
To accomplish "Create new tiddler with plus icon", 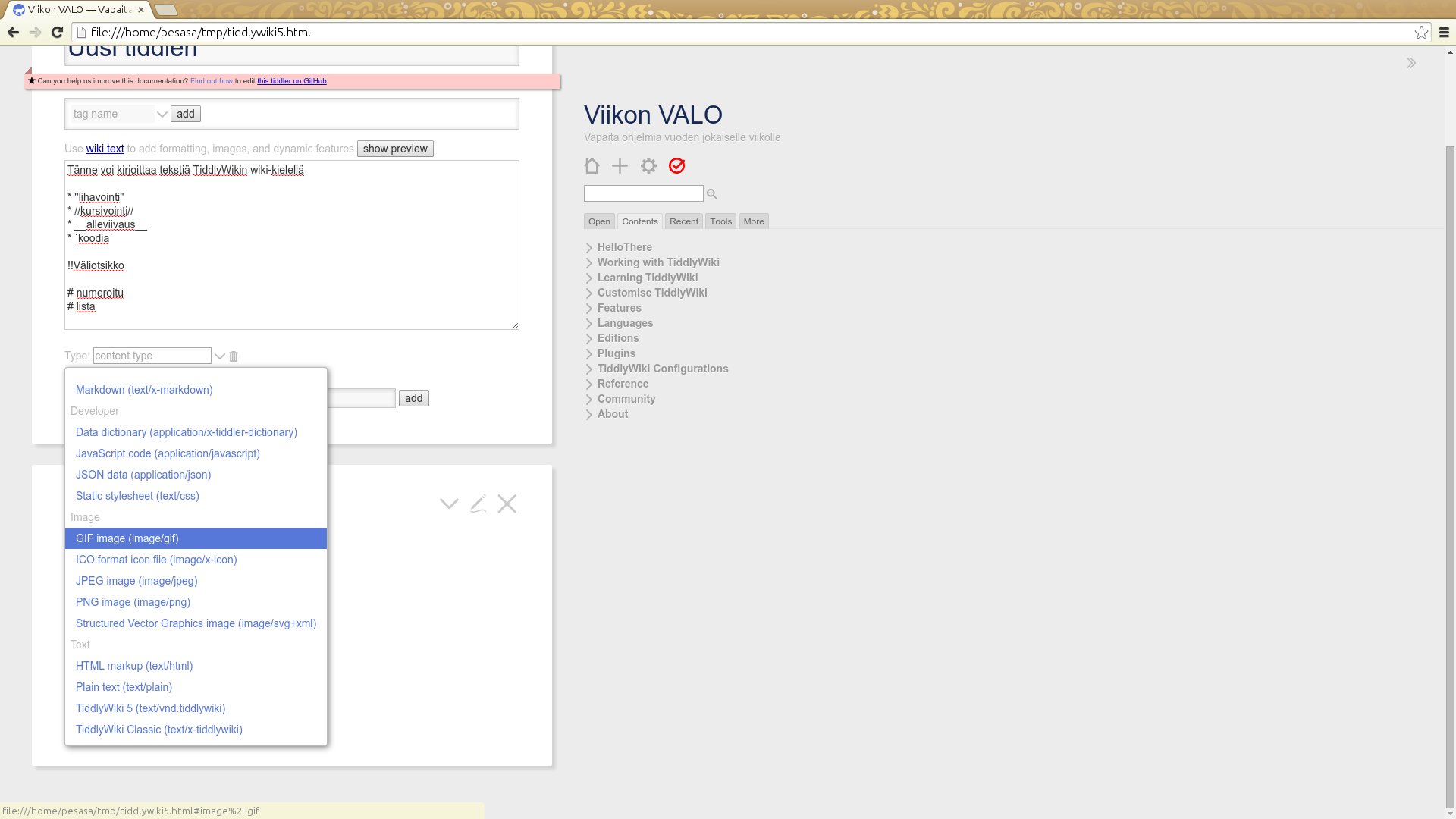I will 620,165.
